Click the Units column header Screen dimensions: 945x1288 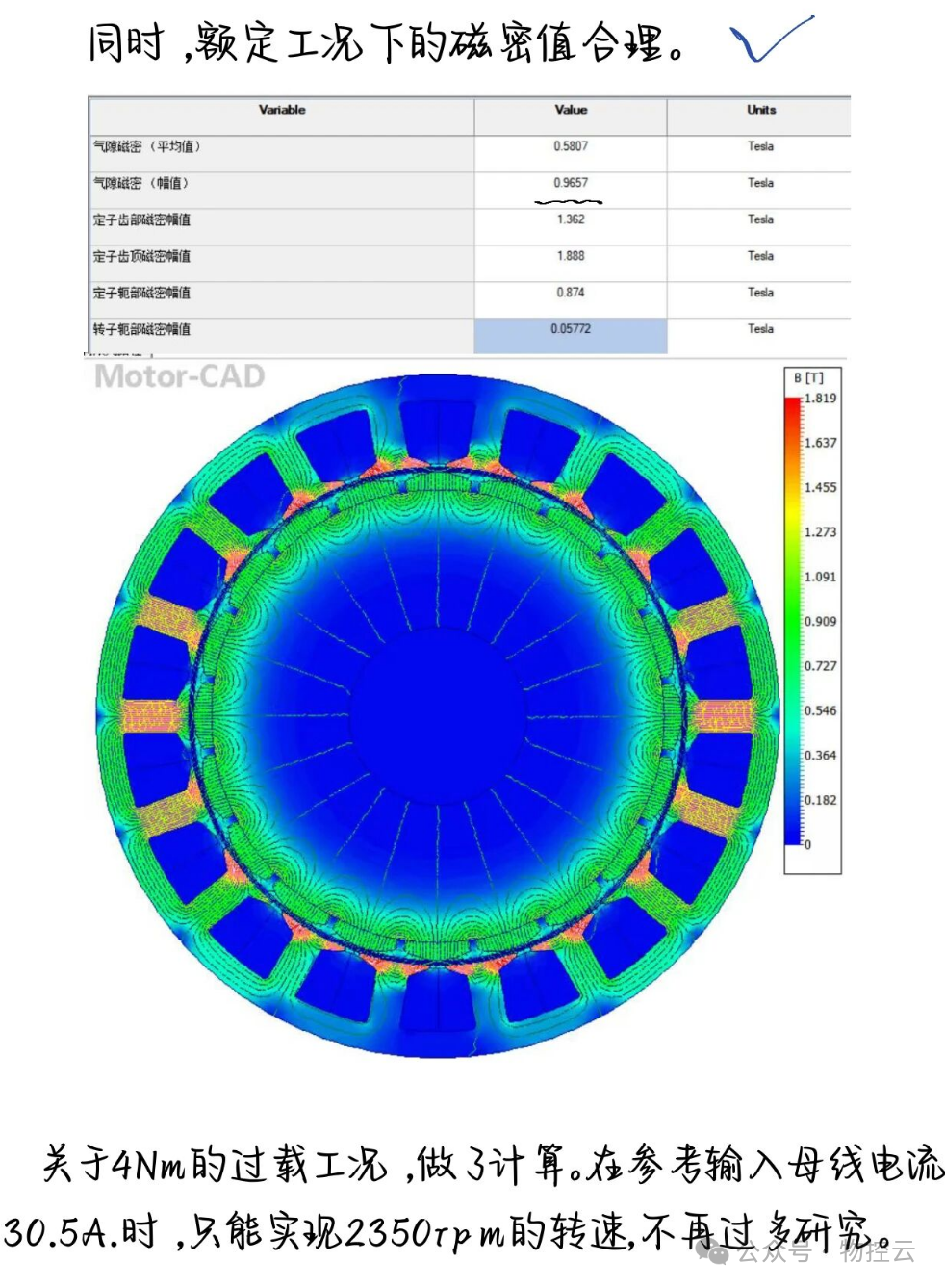click(760, 111)
